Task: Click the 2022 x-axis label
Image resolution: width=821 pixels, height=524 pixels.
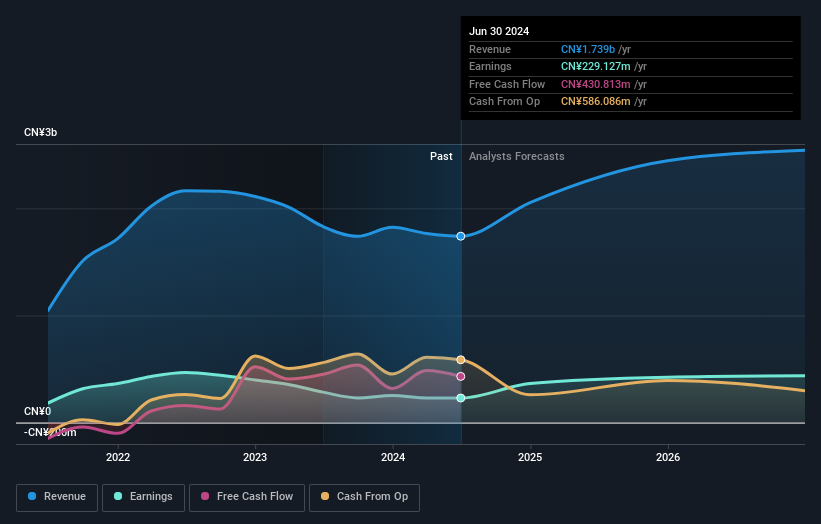Action: pos(118,457)
